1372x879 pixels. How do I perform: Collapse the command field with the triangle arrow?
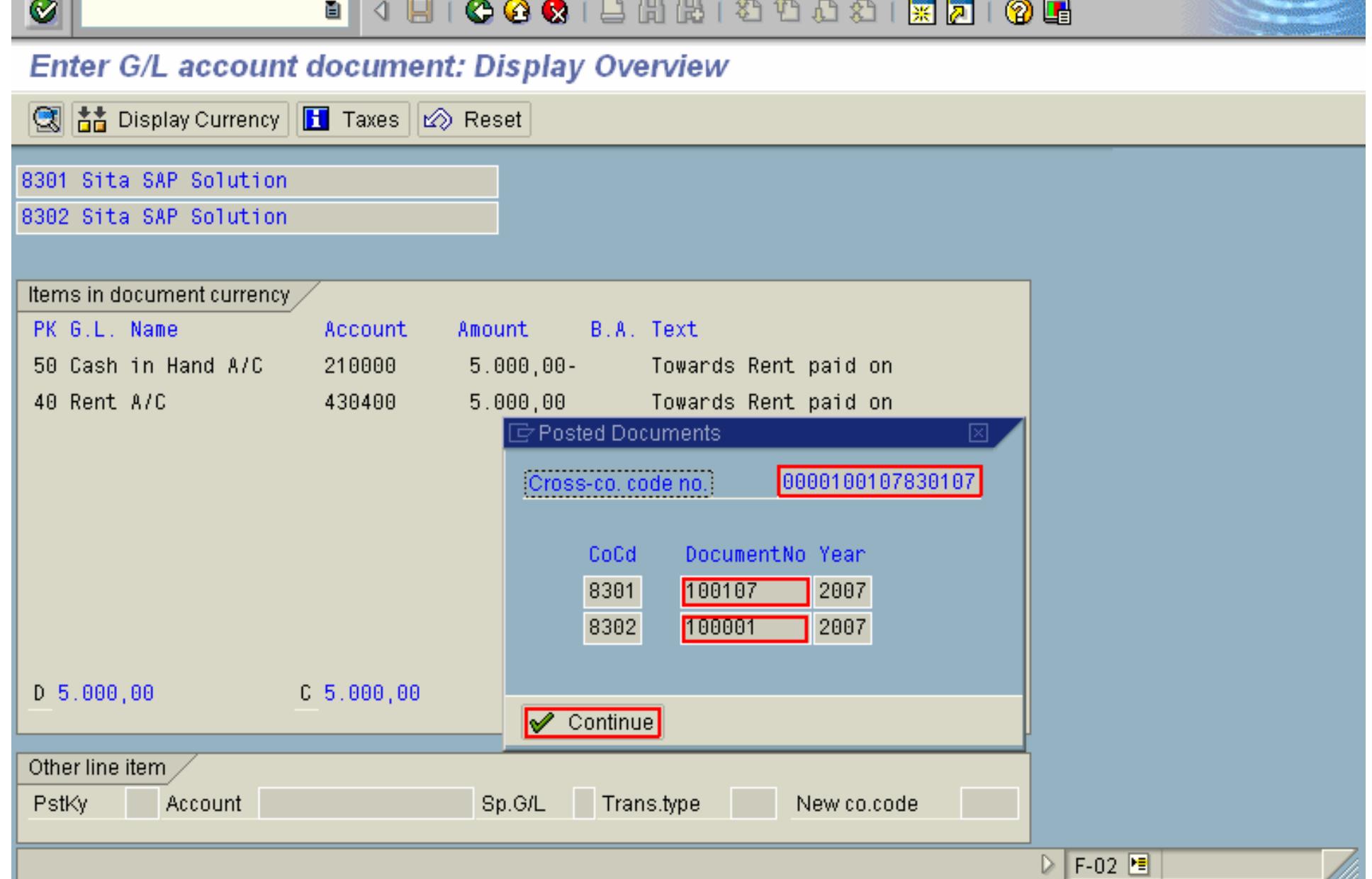pos(382,12)
